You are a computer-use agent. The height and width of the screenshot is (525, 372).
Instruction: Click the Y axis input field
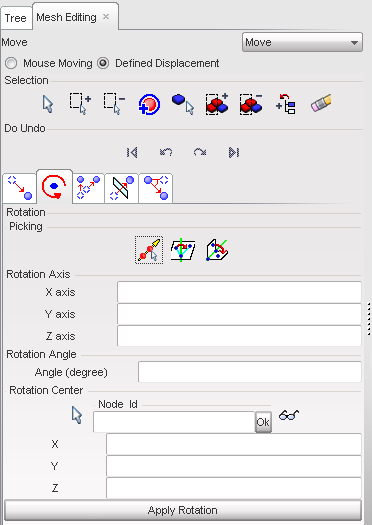tap(239, 314)
